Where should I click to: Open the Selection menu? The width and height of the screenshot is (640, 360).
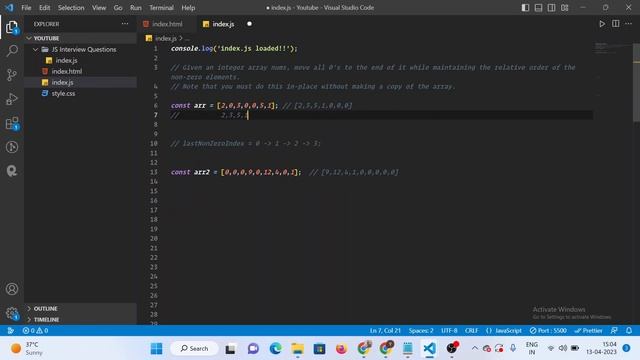click(x=71, y=8)
